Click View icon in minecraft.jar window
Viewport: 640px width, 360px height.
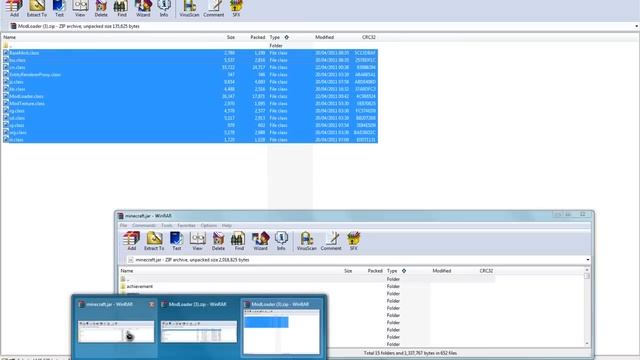(197, 241)
